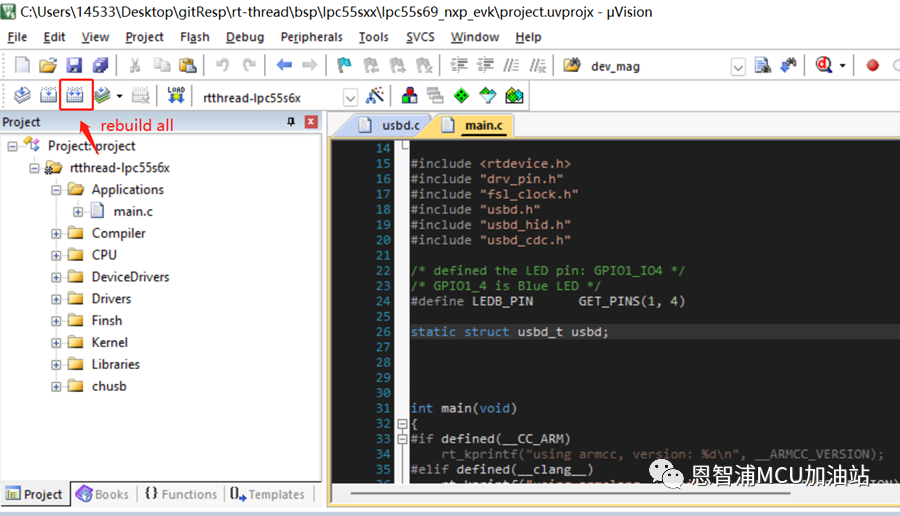Click the Open file folder icon

click(47, 65)
